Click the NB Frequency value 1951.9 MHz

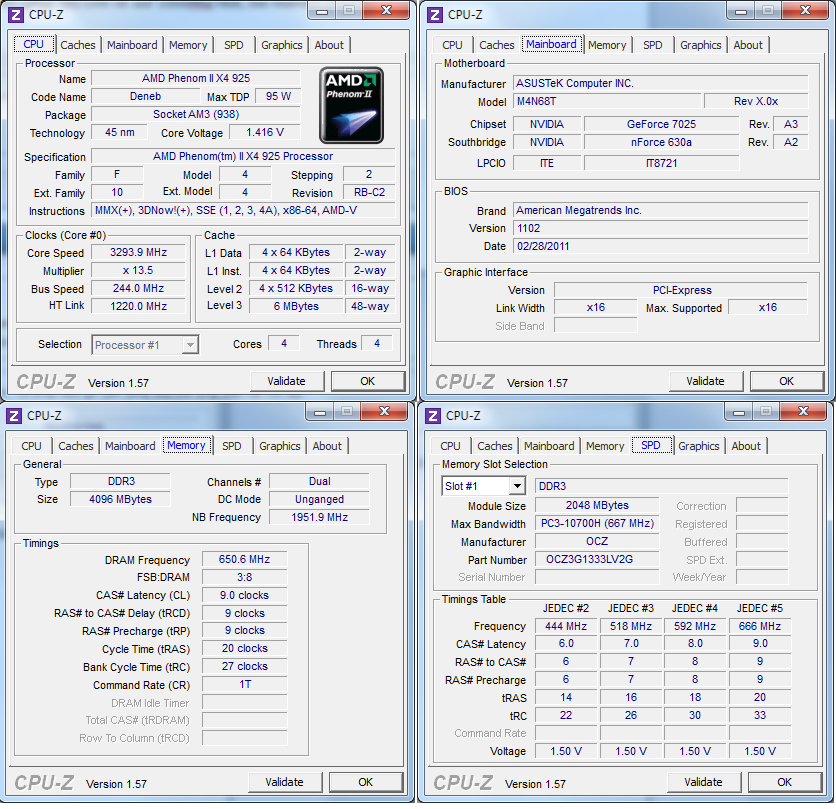point(319,517)
